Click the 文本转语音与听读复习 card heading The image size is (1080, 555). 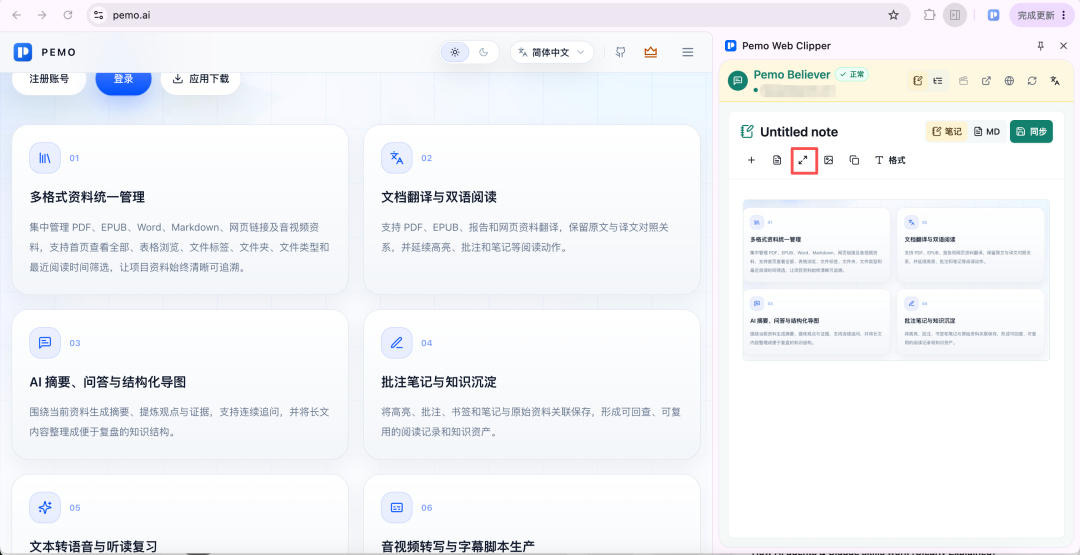(94, 547)
